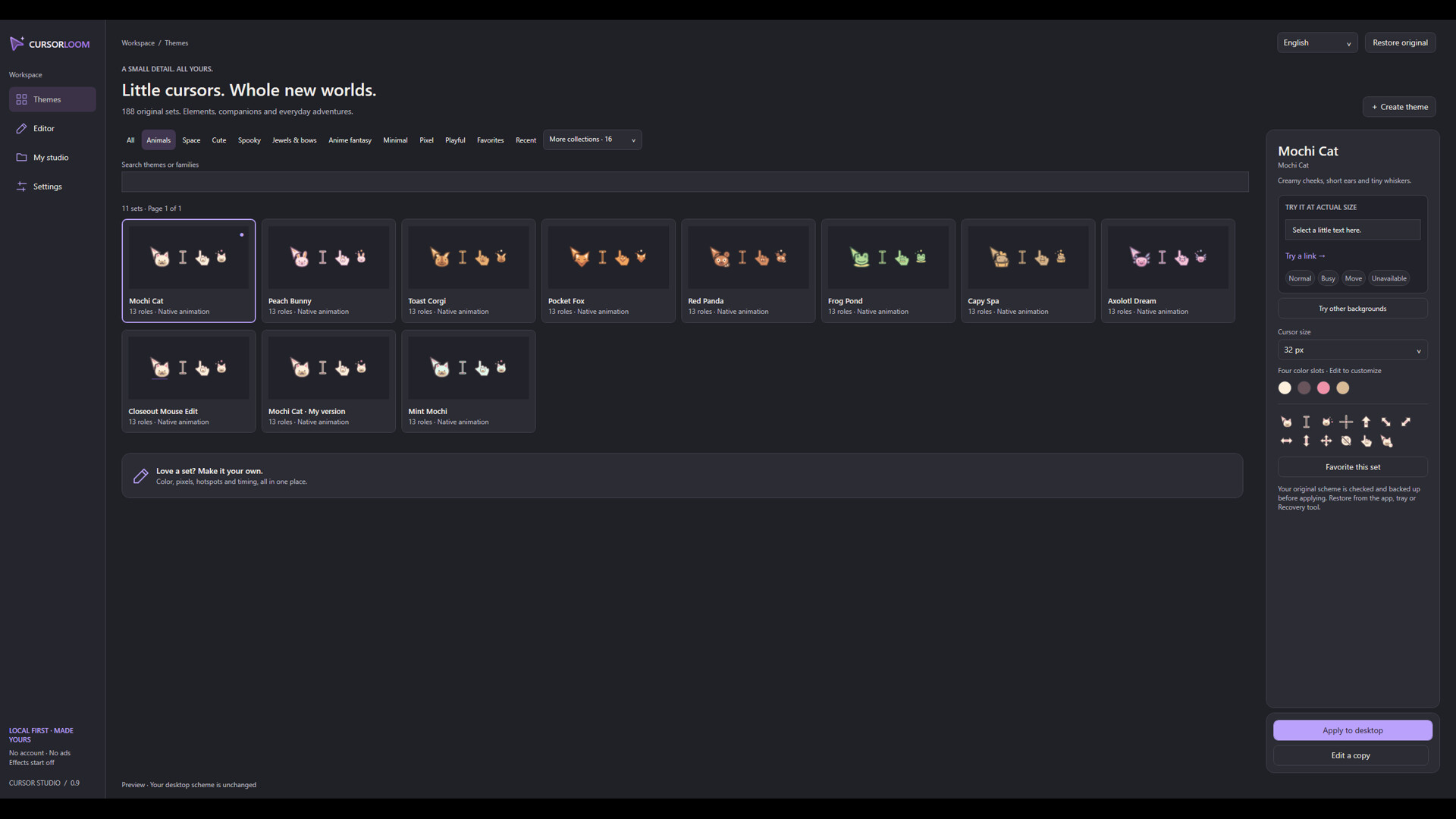
Task: Focus the Search themes or families field
Action: pyautogui.click(x=685, y=182)
